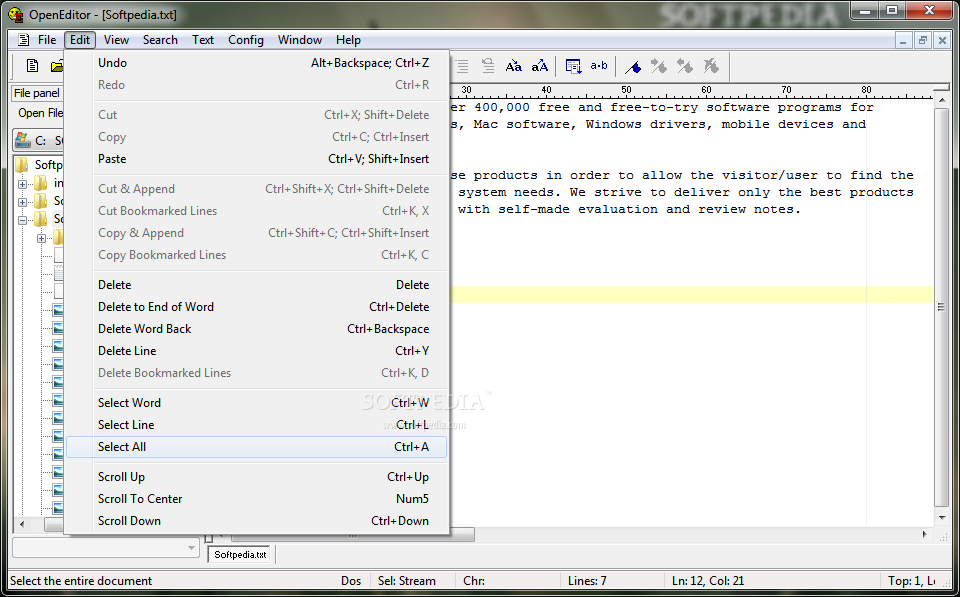
Task: Choose Undo from the Edit menu
Action: 257,63
